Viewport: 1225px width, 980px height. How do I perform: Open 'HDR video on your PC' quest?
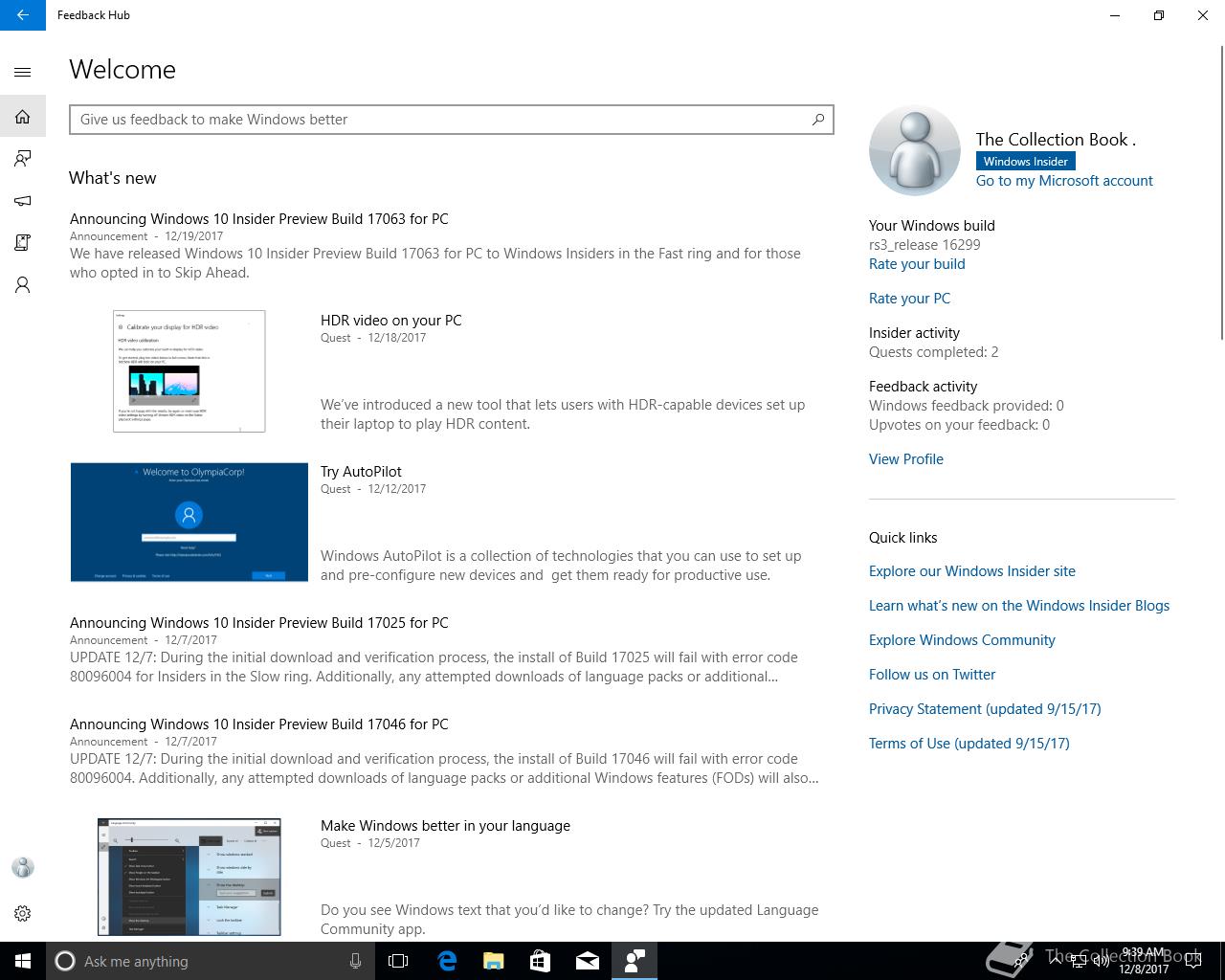click(x=391, y=321)
